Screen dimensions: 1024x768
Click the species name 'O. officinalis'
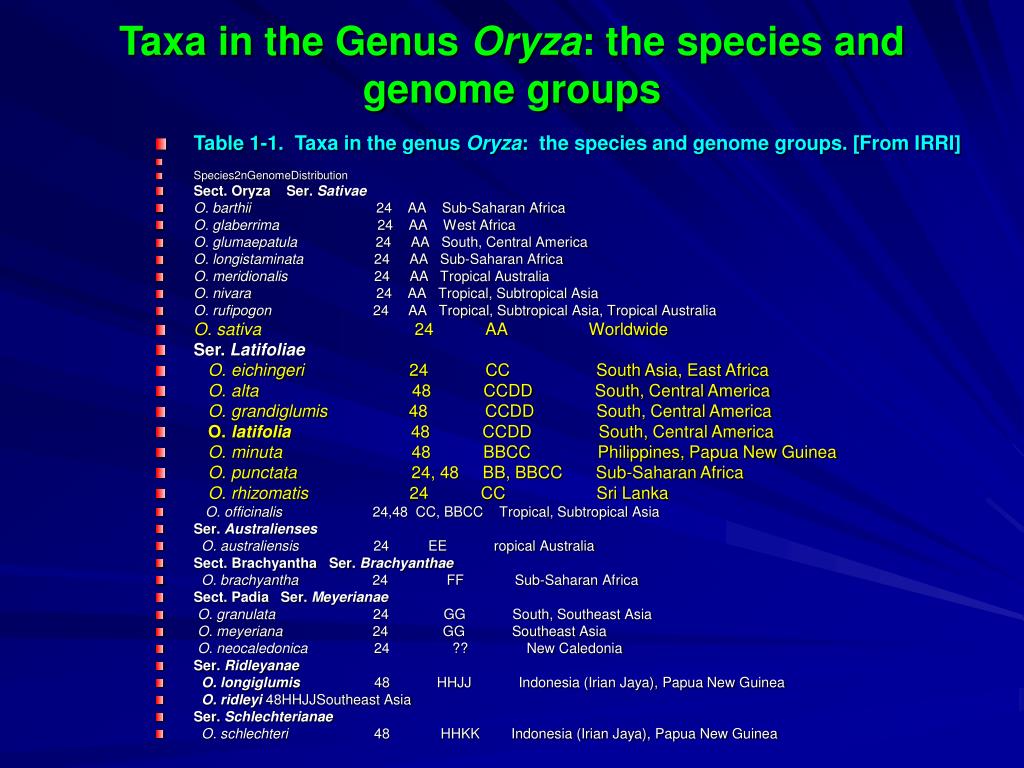244,512
